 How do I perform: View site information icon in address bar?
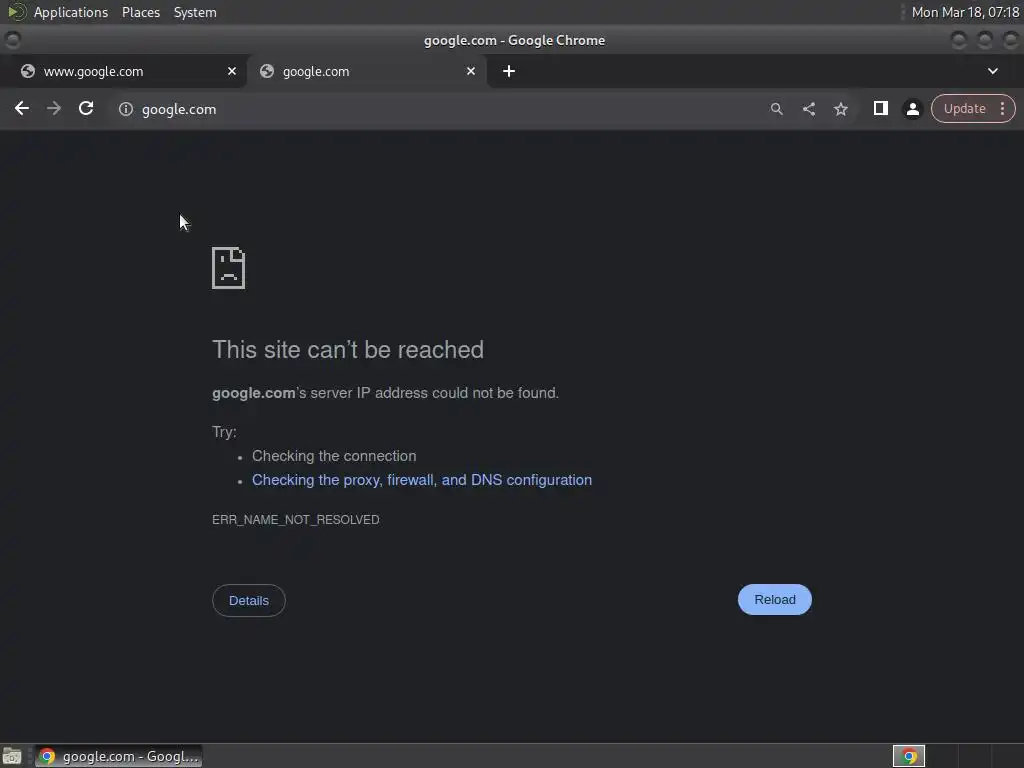point(126,109)
